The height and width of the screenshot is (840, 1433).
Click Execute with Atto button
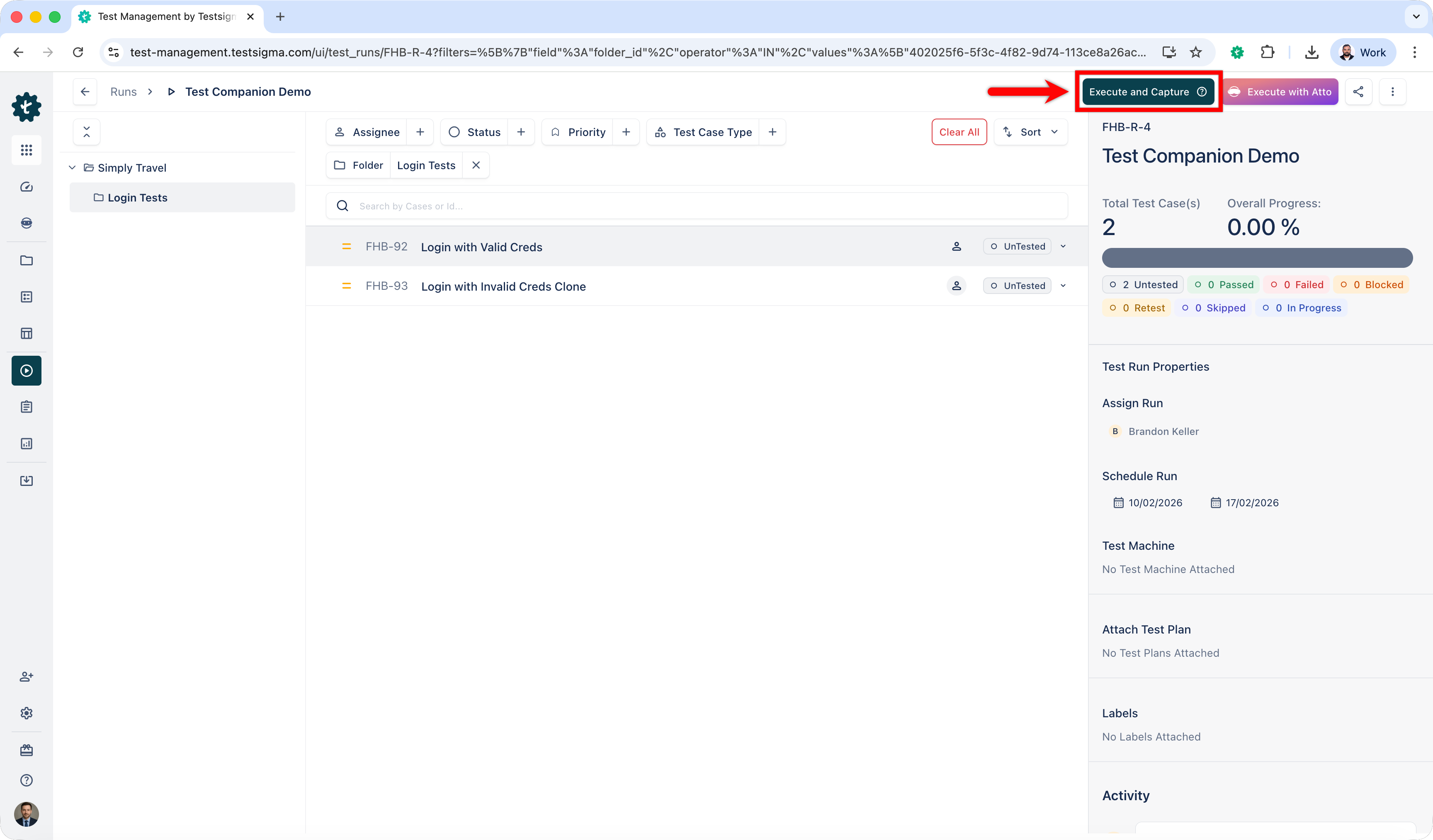1280,92
